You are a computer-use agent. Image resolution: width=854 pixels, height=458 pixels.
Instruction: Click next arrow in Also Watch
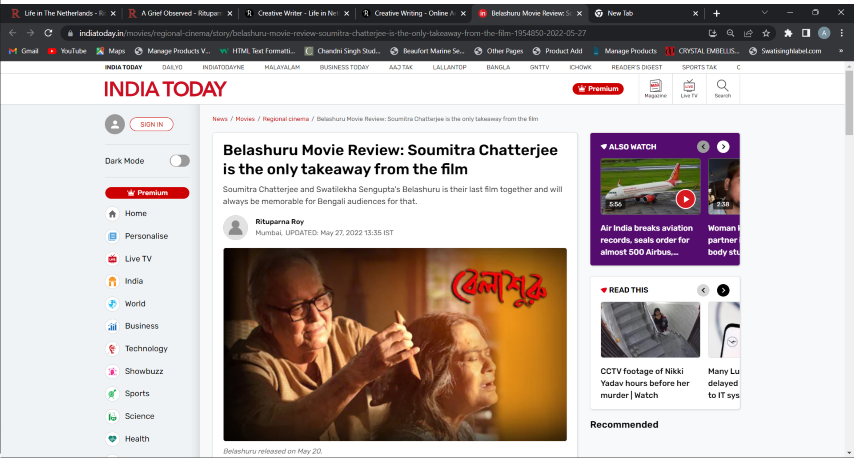pyautogui.click(x=723, y=146)
